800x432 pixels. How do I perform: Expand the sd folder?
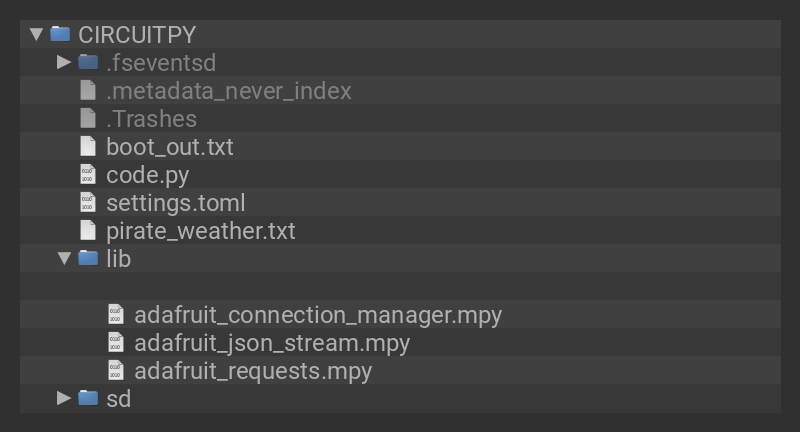point(64,398)
